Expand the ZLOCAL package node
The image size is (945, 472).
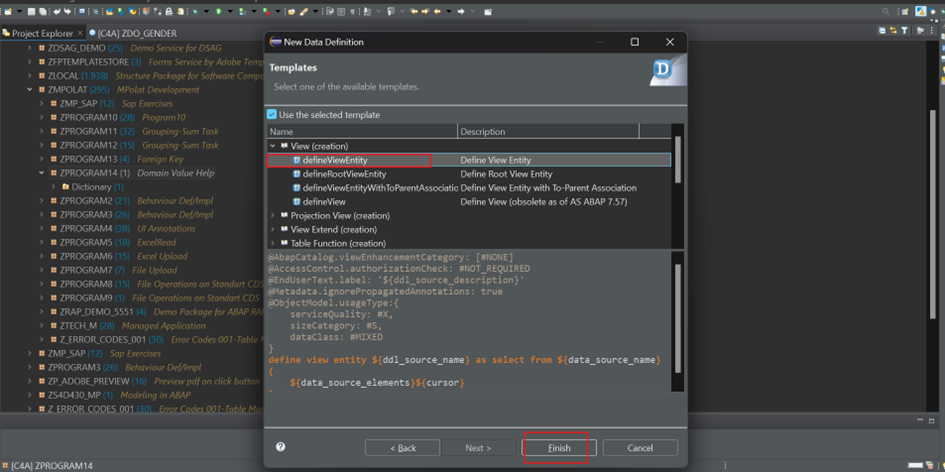[x=30, y=76]
